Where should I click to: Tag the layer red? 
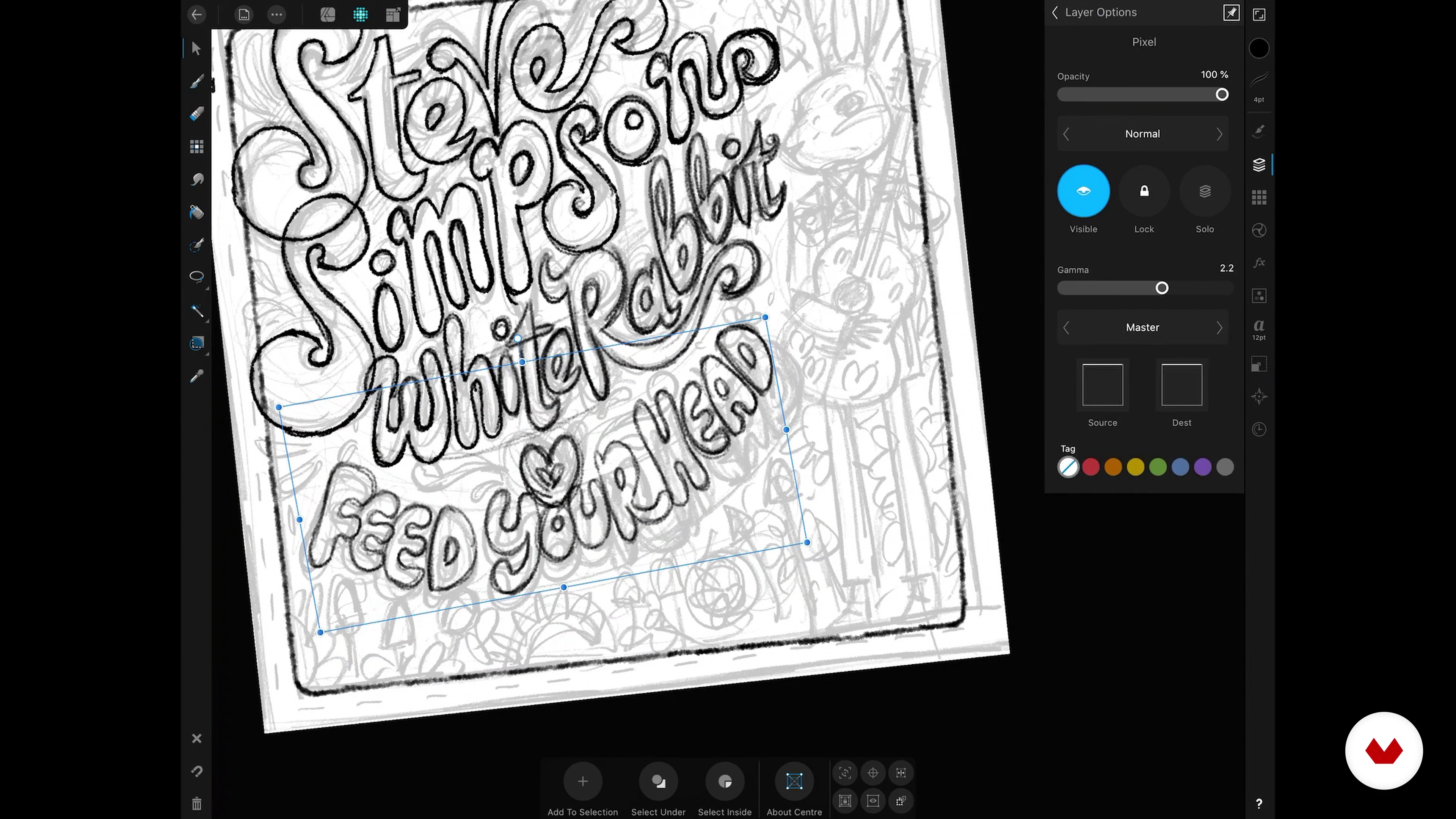(x=1091, y=467)
